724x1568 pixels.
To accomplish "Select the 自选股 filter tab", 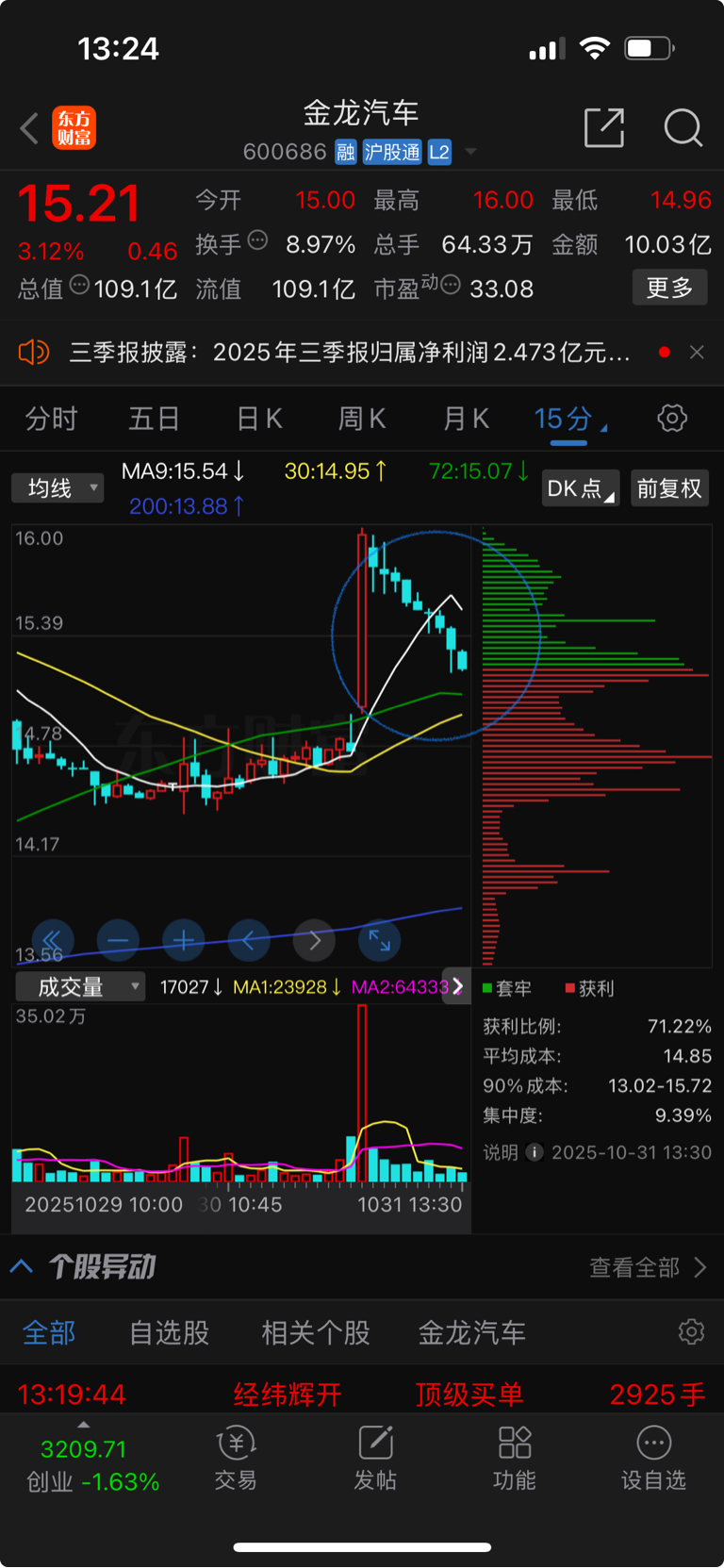I will coord(170,1332).
